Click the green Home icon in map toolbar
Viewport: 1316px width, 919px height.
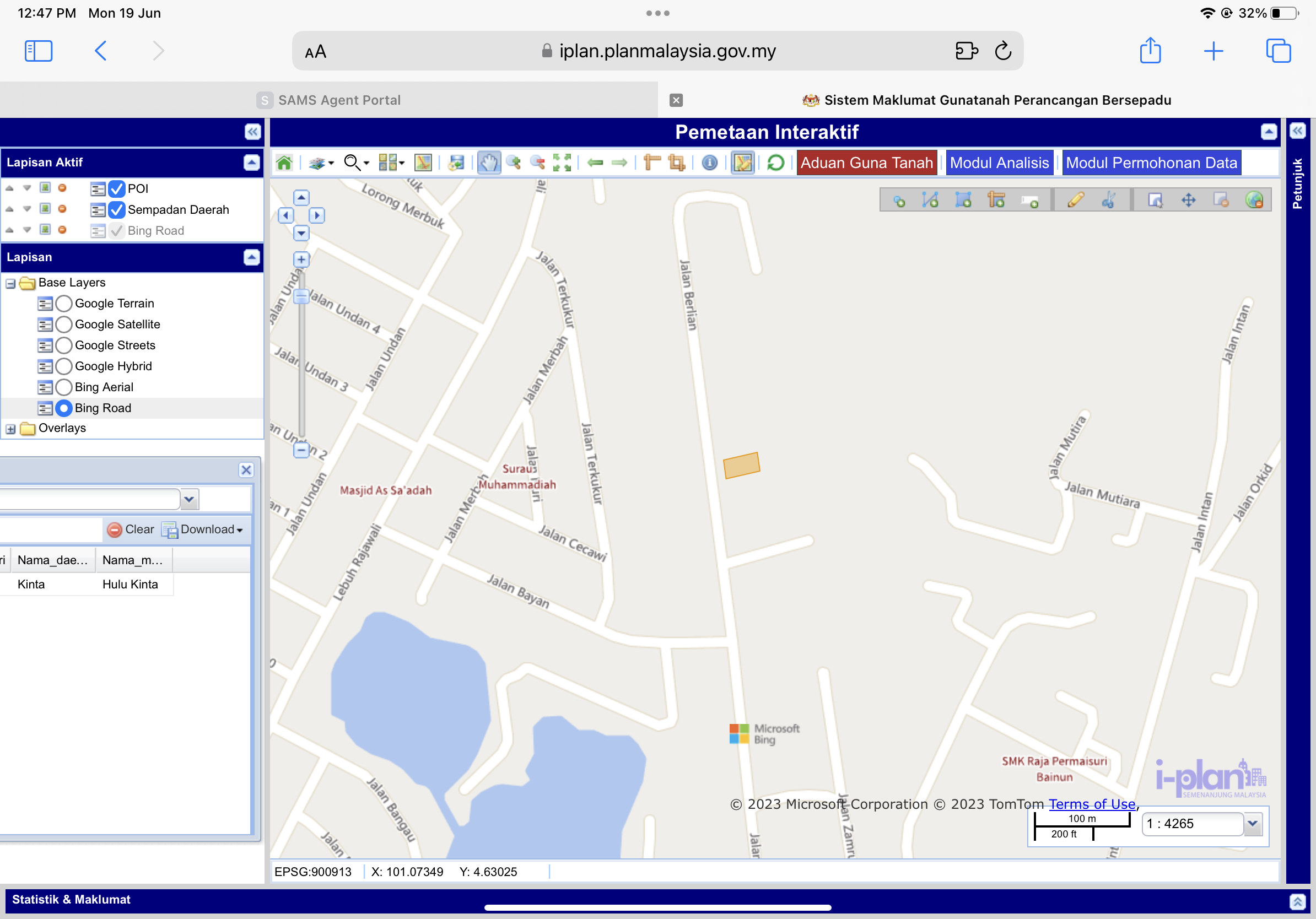coord(284,163)
